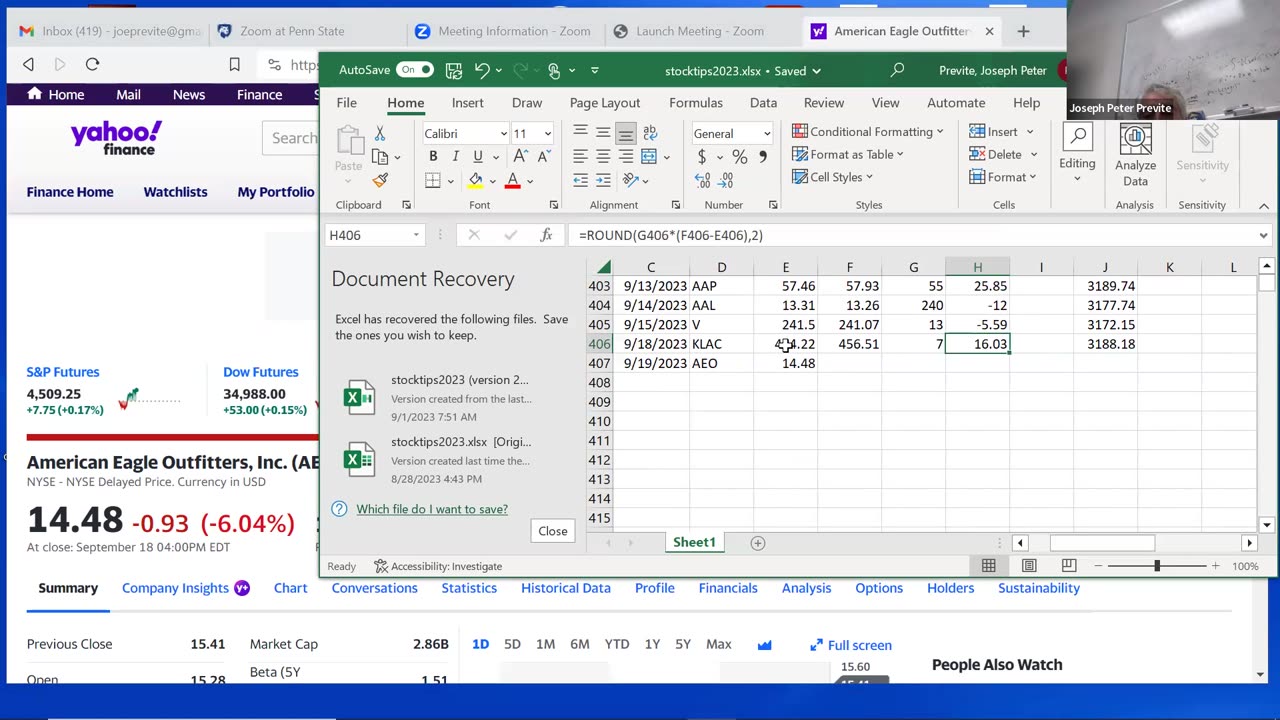Toggle Bottom Align vertical alignment
This screenshot has width=1280, height=720.
click(626, 133)
